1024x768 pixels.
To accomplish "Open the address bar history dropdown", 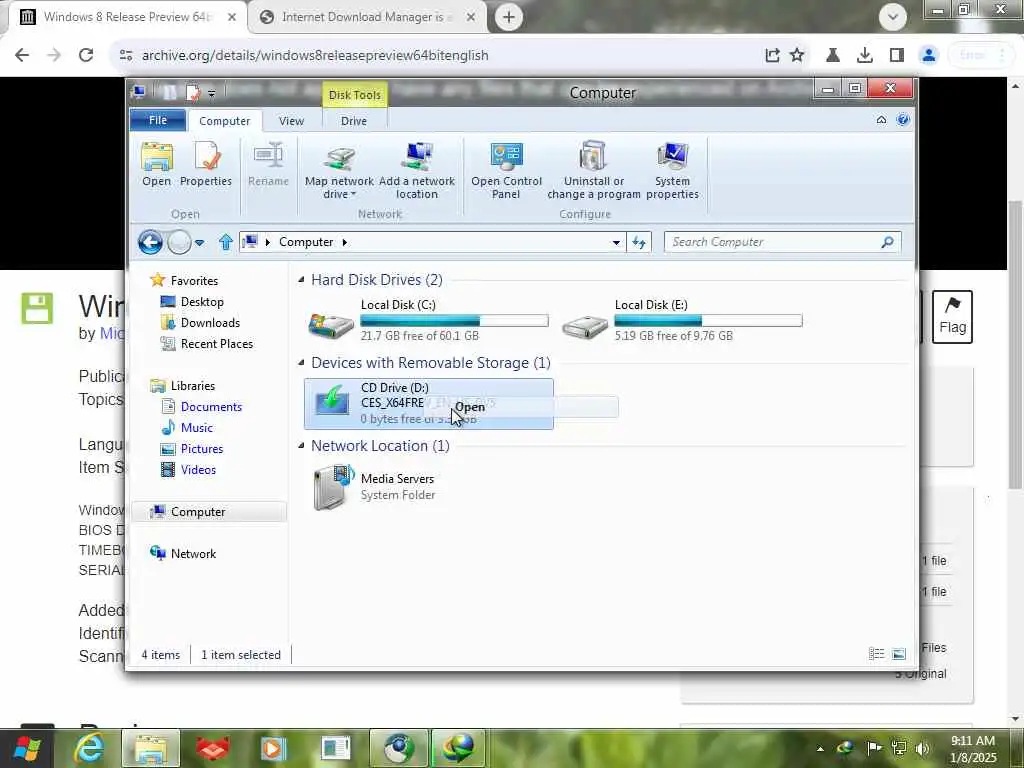I will point(616,242).
